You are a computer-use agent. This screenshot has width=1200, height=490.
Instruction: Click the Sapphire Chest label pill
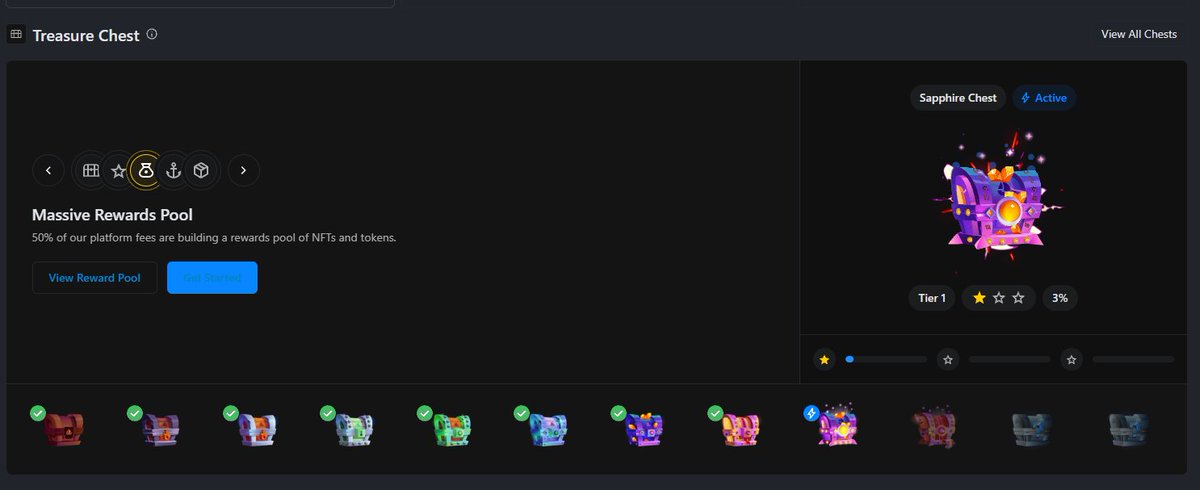point(958,98)
